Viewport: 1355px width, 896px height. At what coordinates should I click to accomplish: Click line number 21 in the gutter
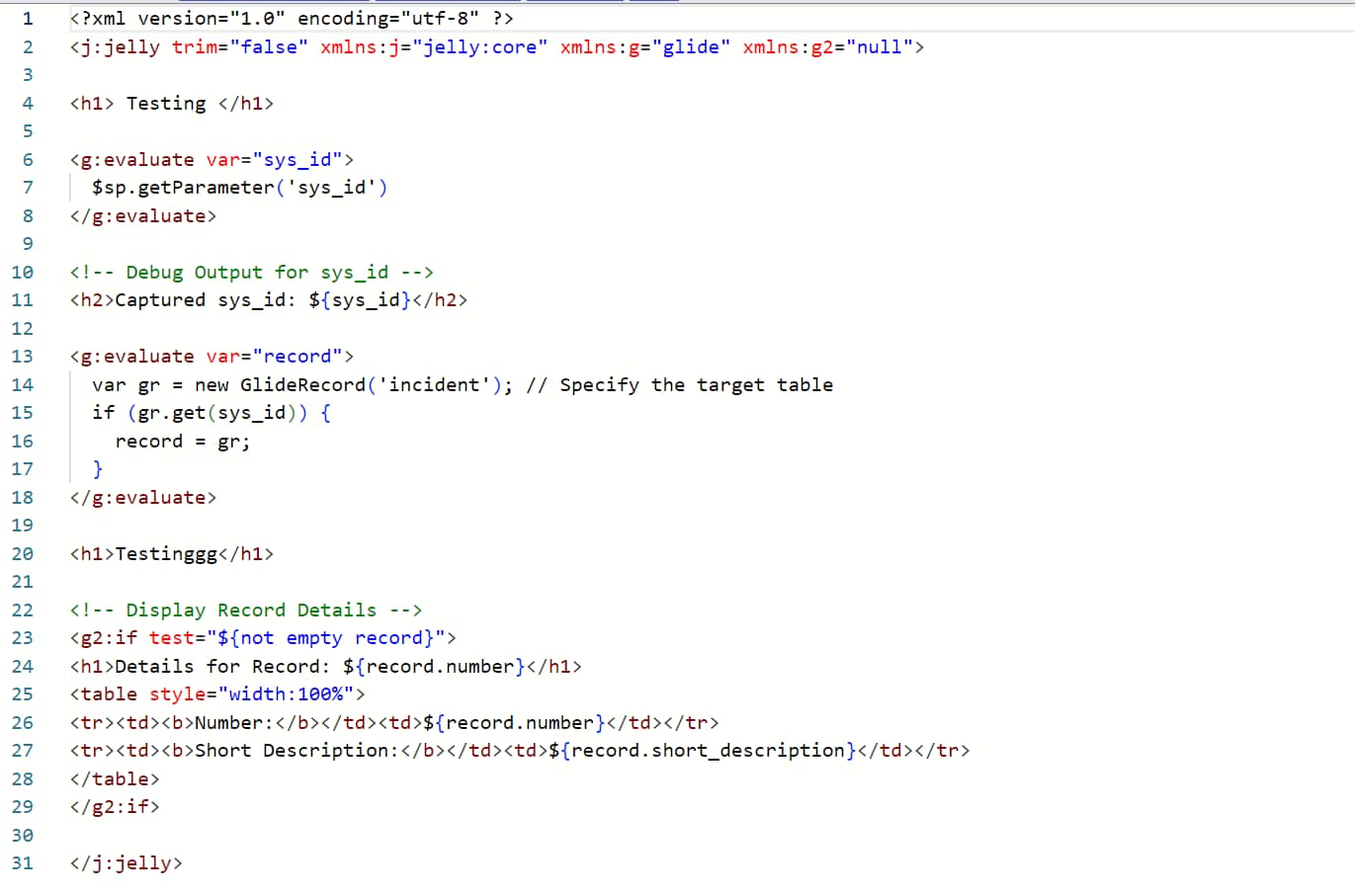click(x=23, y=581)
